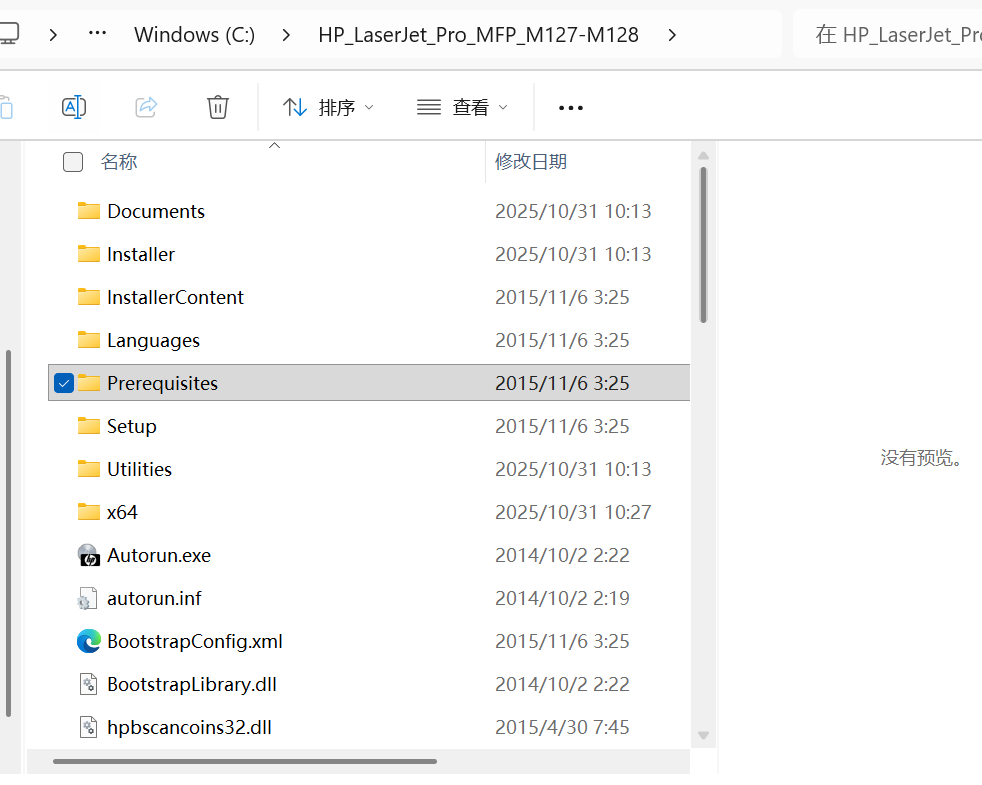Image resolution: width=982 pixels, height=785 pixels.
Task: Click the vertical scrollbar thumb of file list
Action: [703, 245]
